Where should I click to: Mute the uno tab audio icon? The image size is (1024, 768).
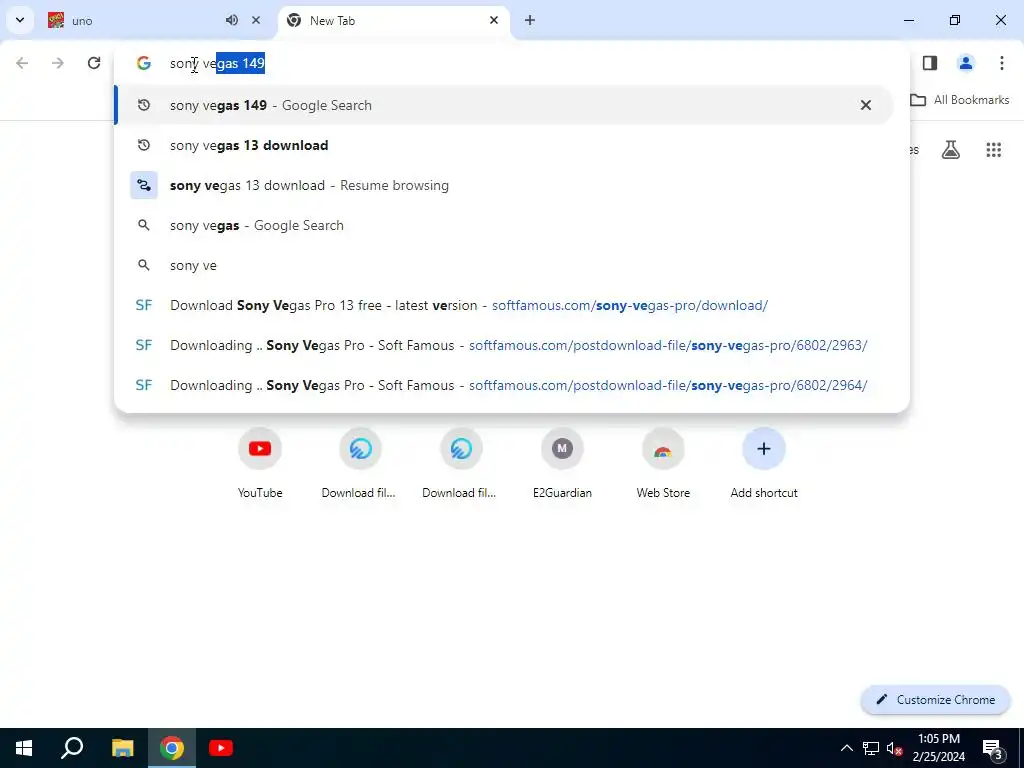click(x=232, y=20)
